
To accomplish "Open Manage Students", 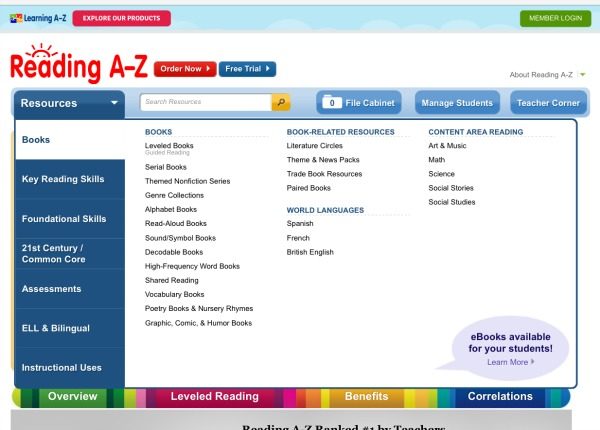I will tap(457, 103).
